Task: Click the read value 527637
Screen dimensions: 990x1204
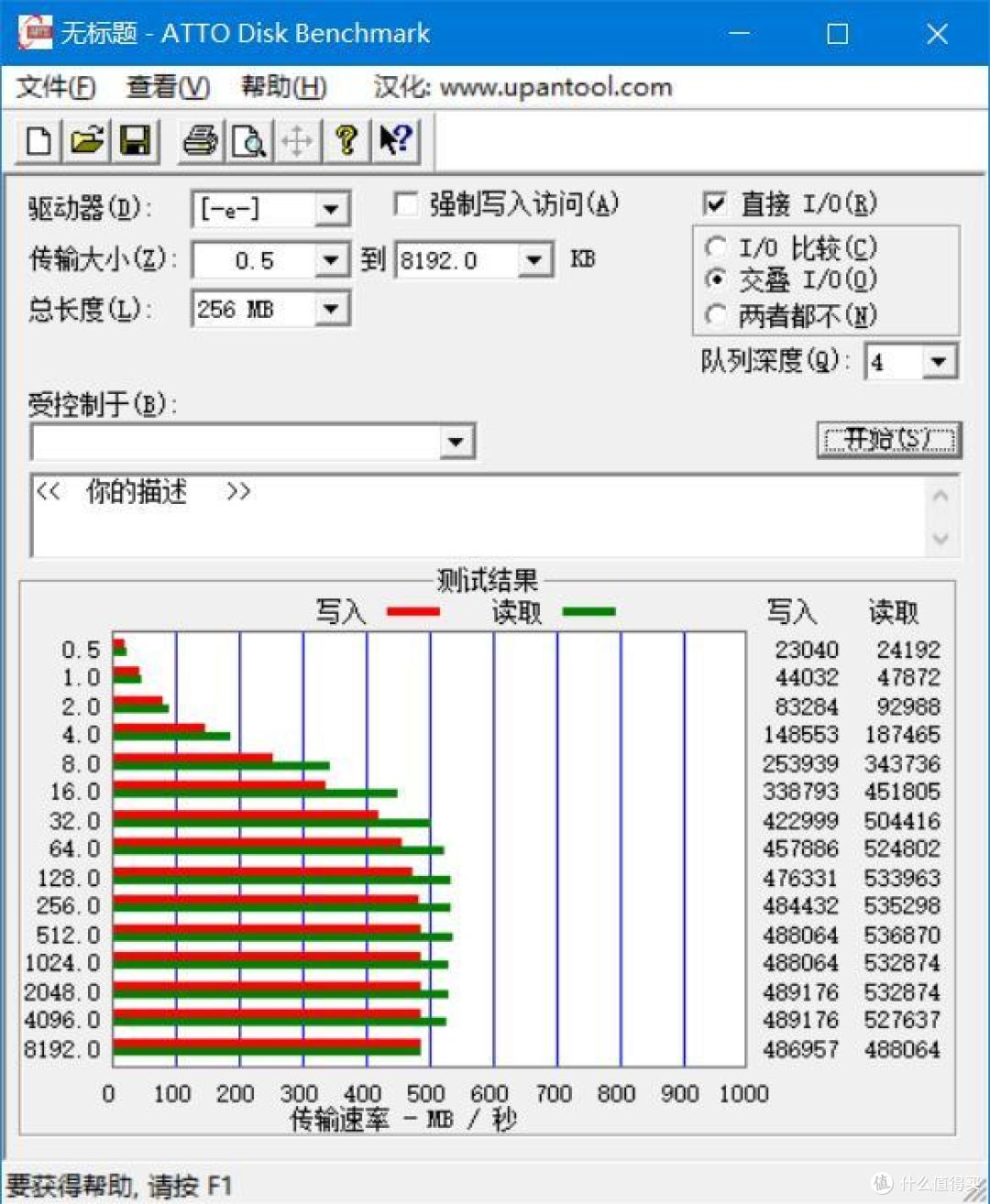Action: coord(902,1020)
